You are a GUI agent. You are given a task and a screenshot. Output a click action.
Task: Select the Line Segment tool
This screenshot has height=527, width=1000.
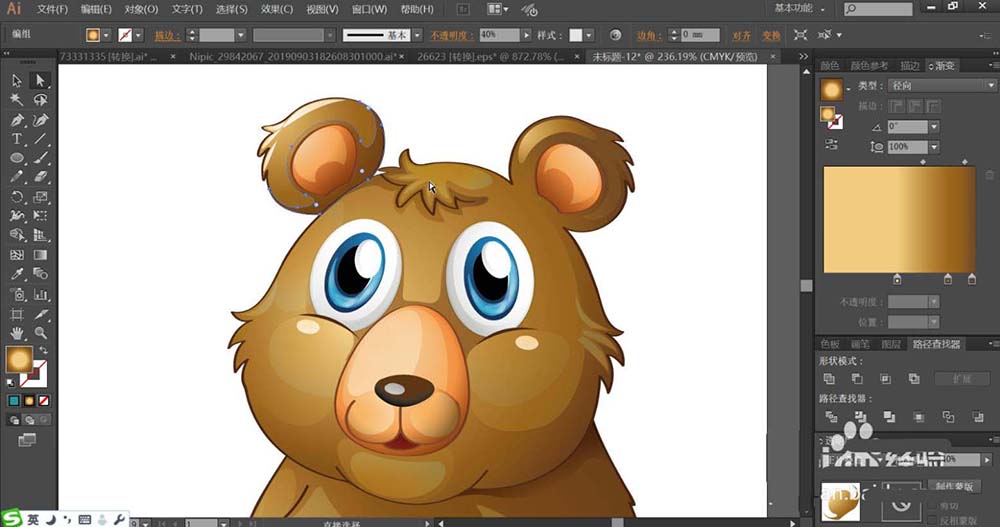pyautogui.click(x=40, y=138)
